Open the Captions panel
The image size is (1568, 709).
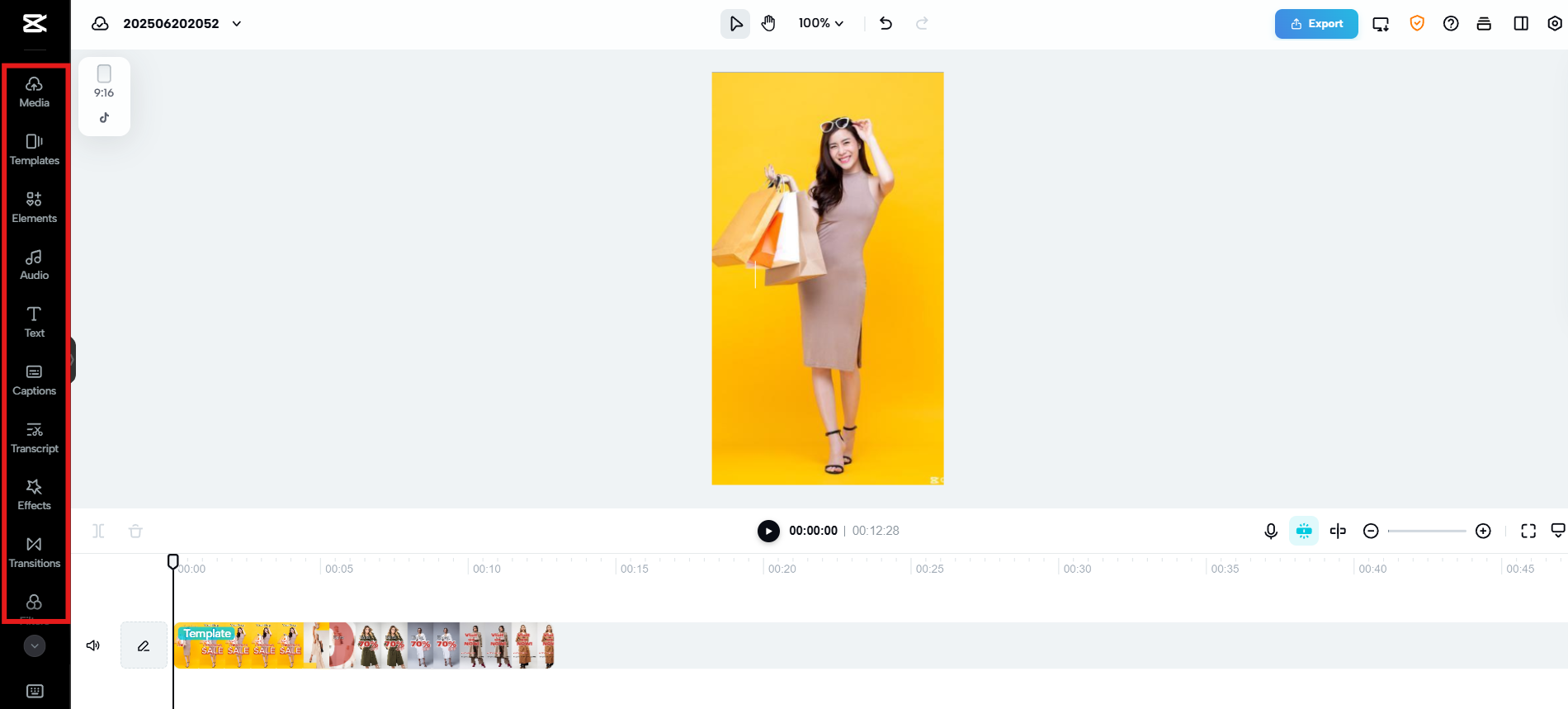[35, 380]
